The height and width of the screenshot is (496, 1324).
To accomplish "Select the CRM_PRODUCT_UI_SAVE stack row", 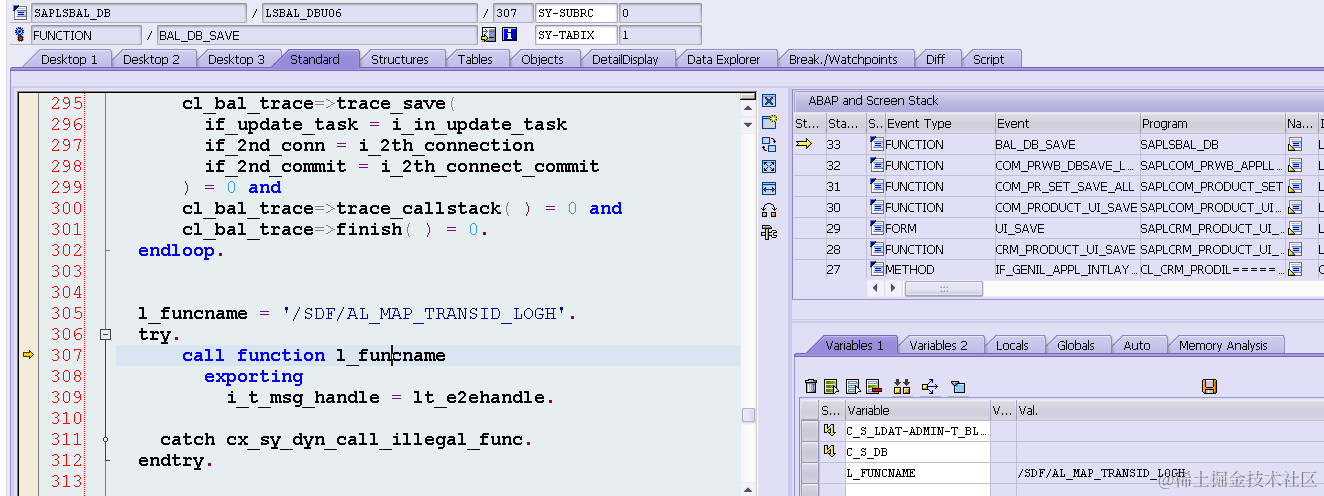I will (x=1058, y=250).
